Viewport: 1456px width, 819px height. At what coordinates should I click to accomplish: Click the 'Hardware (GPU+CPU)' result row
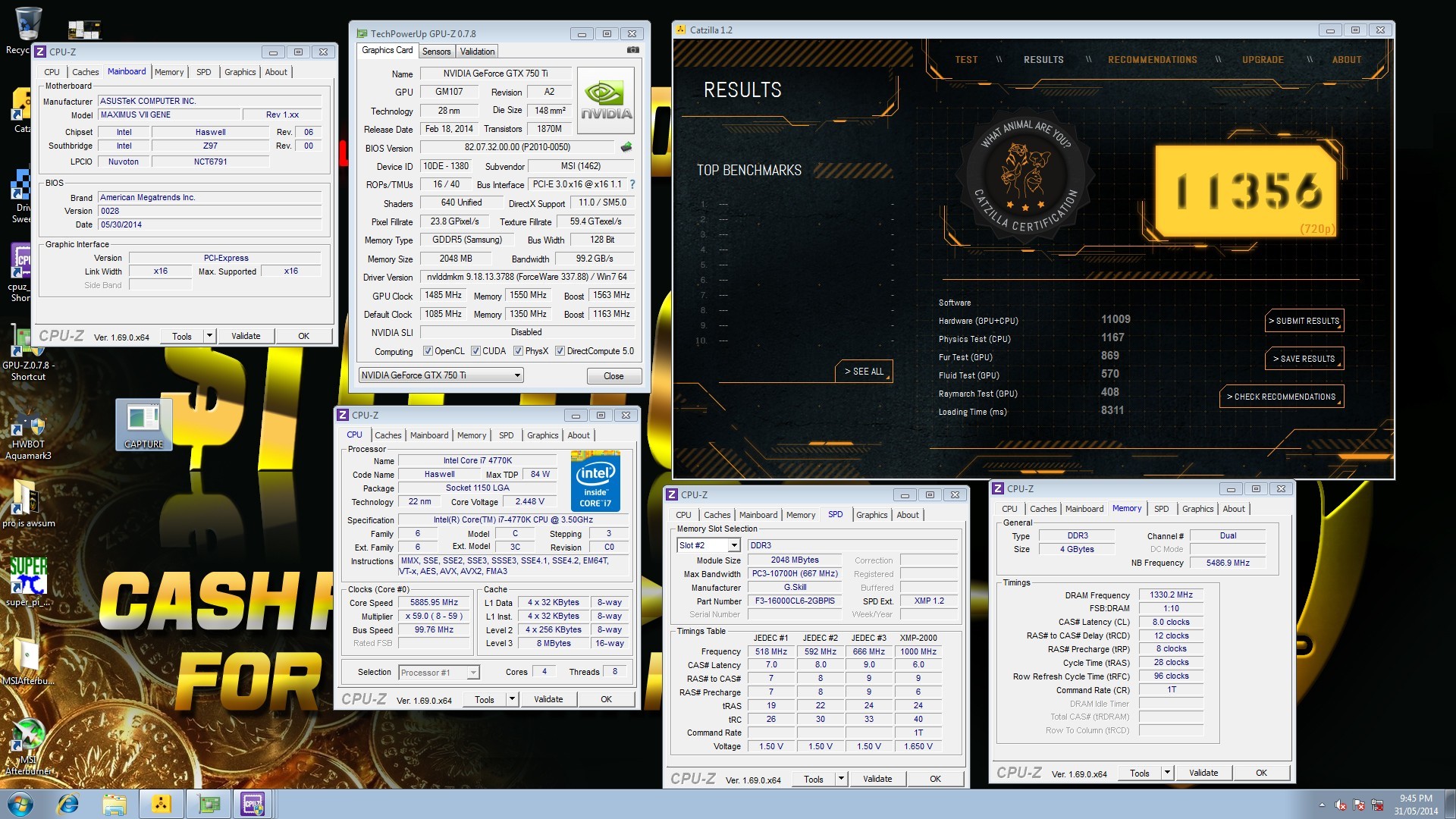[1035, 320]
